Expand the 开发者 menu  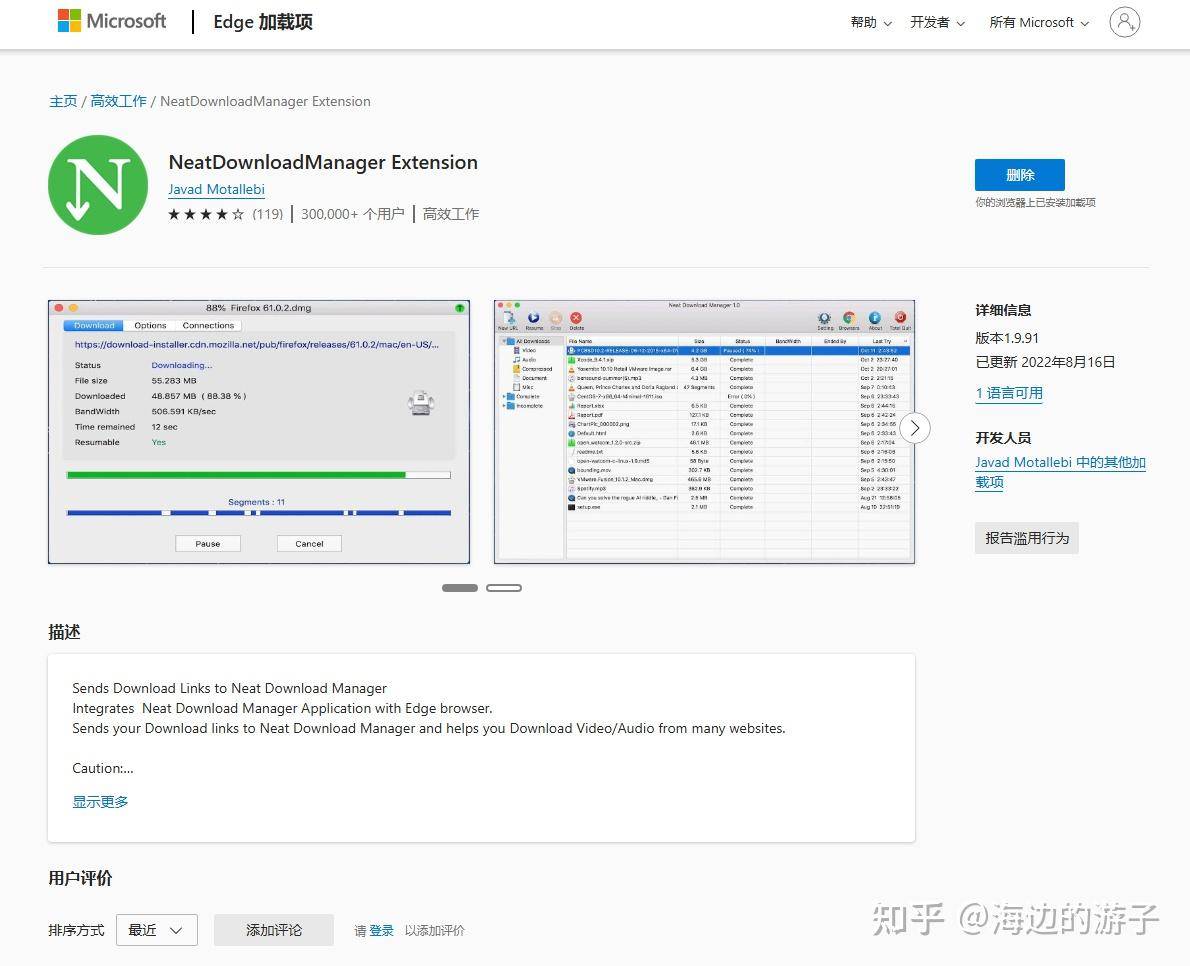[x=937, y=23]
